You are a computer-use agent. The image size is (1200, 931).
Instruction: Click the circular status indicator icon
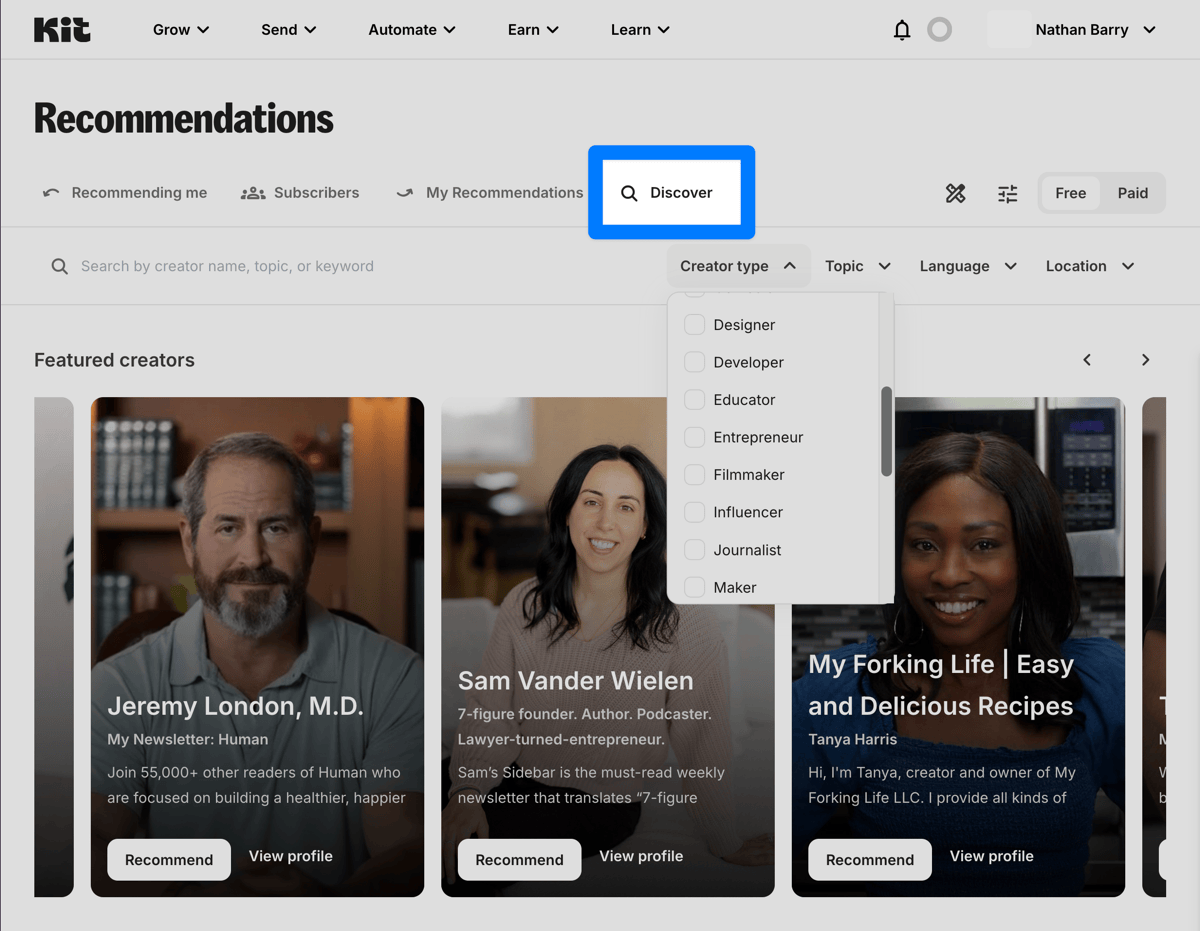tap(939, 30)
